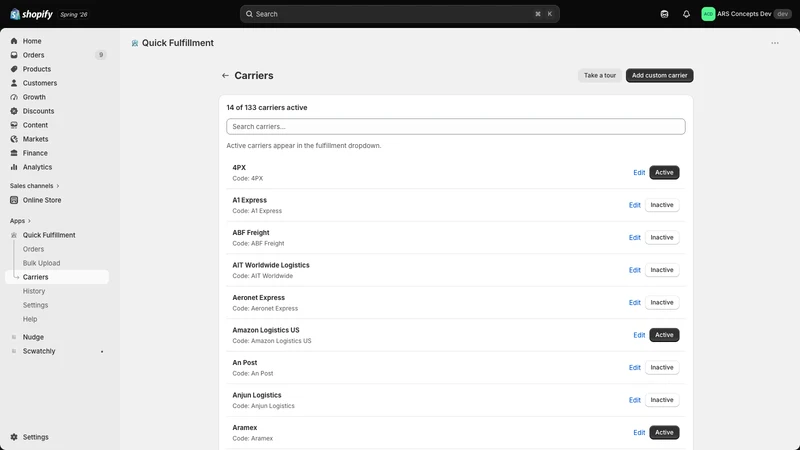The height and width of the screenshot is (450, 800).
Task: Edit the An Post carrier
Action: pos(634,368)
